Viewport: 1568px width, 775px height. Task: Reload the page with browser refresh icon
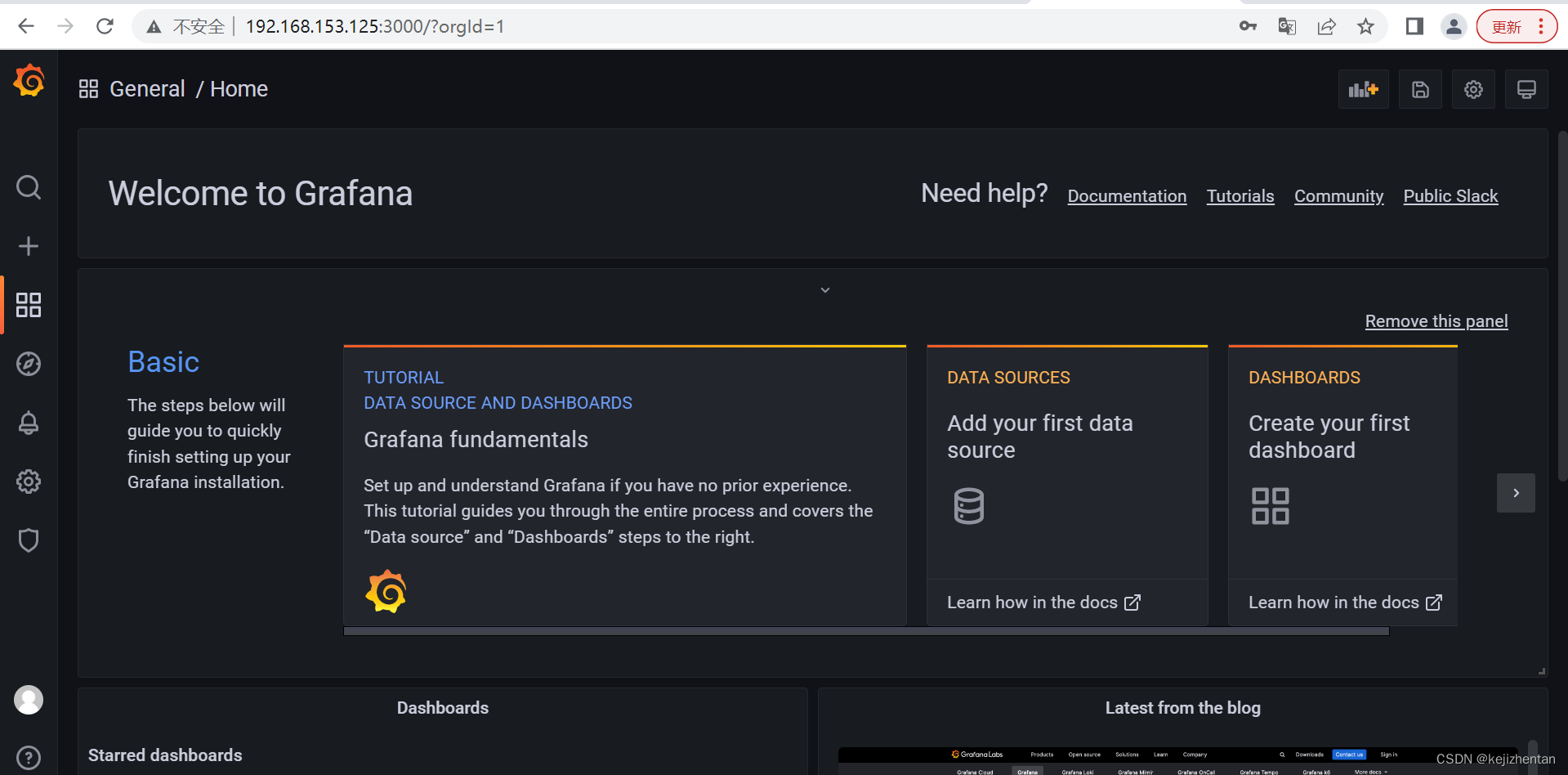coord(105,26)
